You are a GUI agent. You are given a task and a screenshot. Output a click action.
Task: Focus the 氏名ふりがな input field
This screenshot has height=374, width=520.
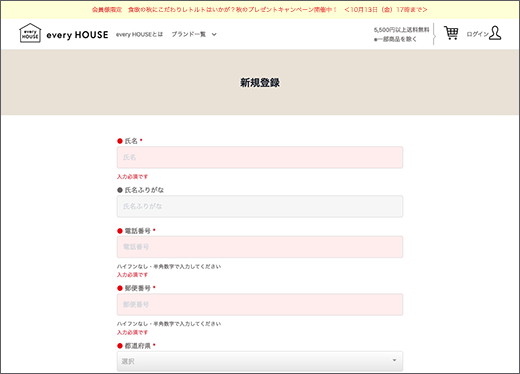[x=260, y=206]
